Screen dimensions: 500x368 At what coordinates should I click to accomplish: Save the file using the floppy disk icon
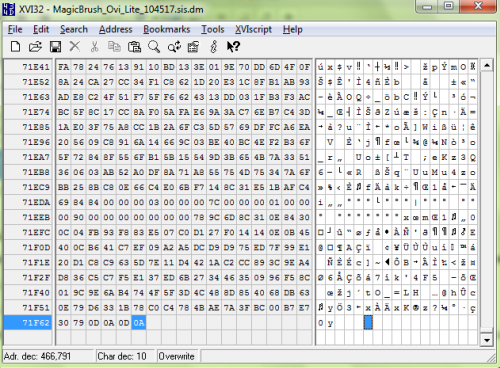click(x=55, y=47)
